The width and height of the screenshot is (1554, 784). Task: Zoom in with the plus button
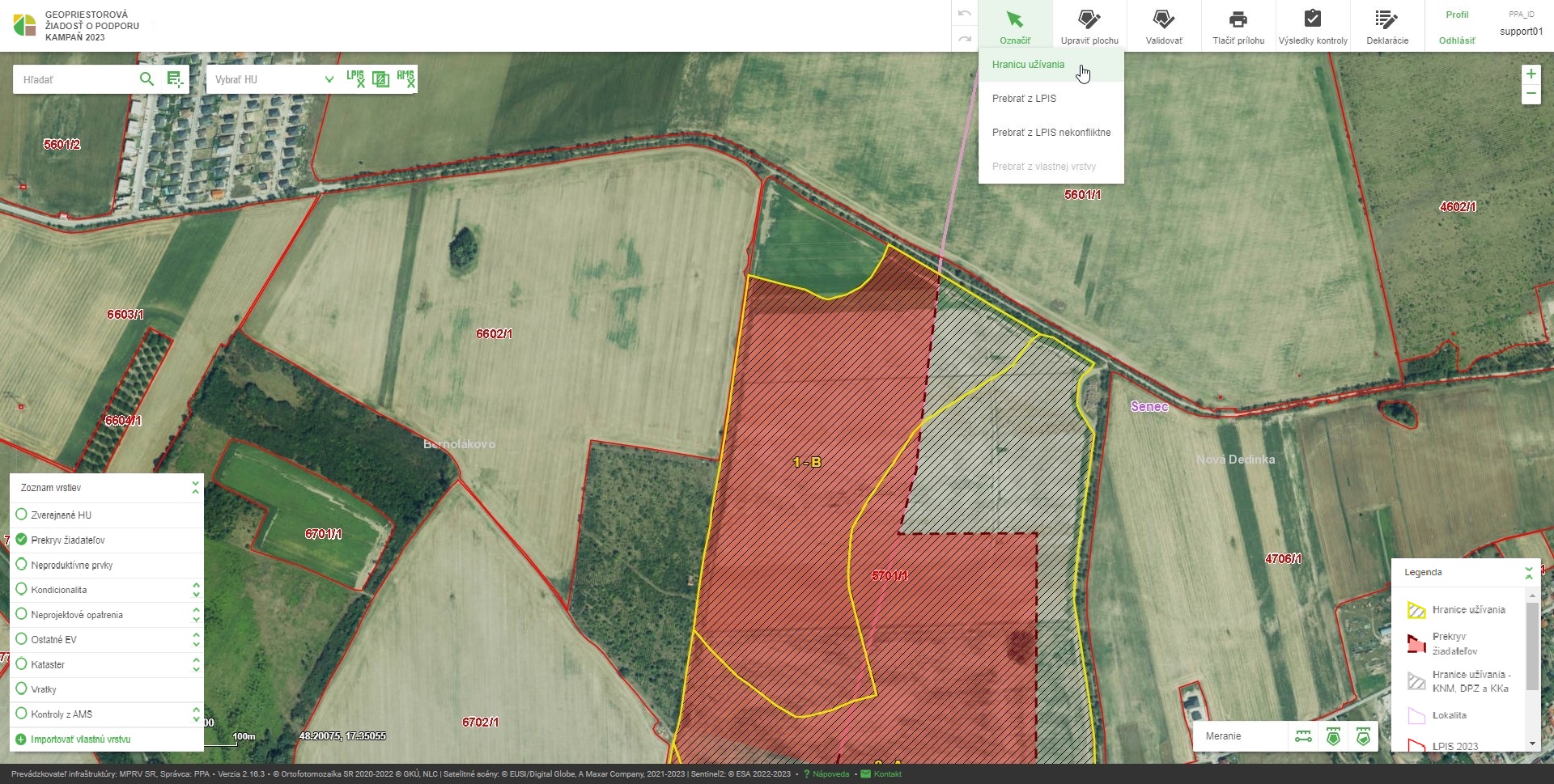[x=1531, y=74]
